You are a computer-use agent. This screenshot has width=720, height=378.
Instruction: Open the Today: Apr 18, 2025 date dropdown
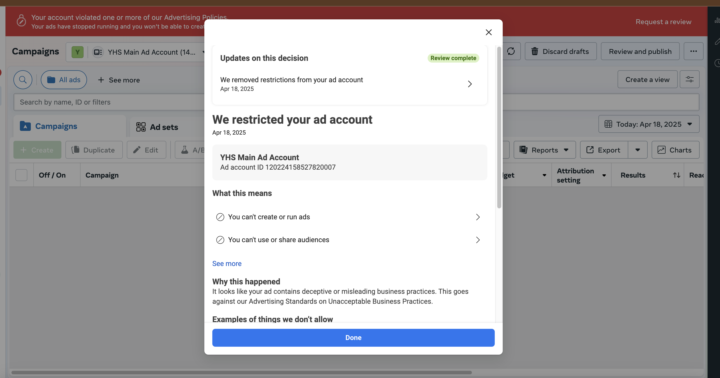point(648,124)
